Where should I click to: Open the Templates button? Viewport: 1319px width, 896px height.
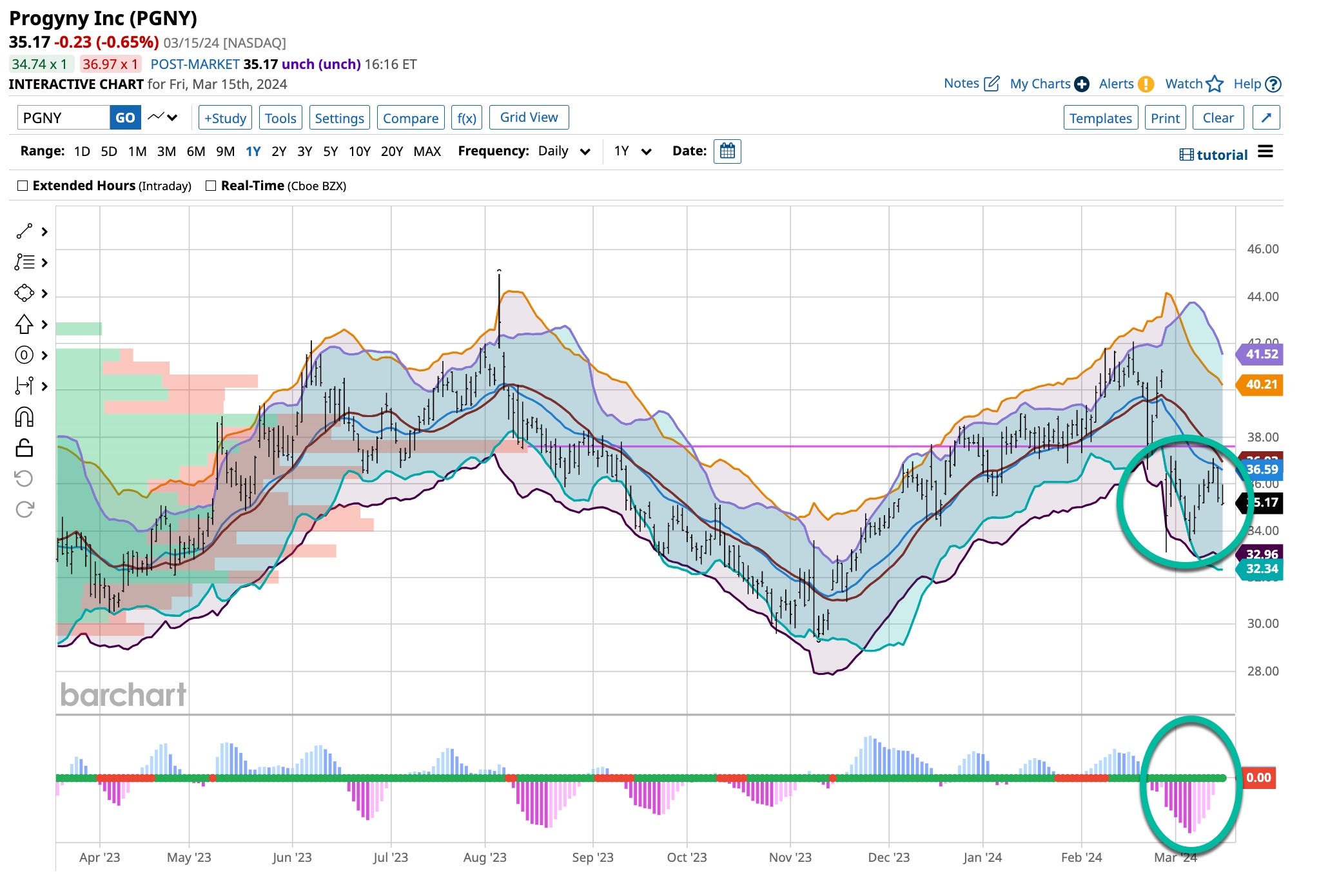point(1100,118)
